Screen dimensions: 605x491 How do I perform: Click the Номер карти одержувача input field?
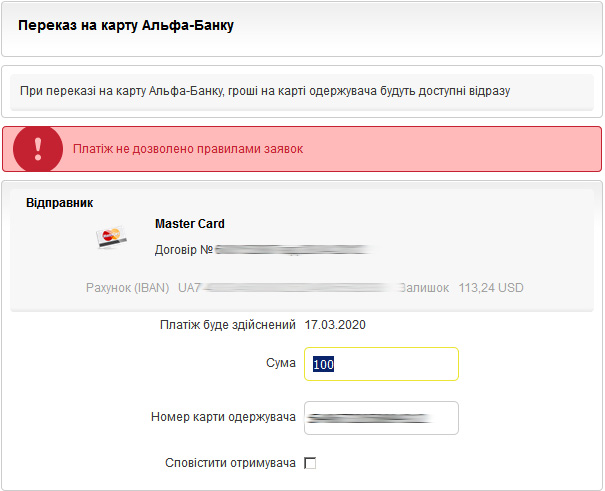(381, 418)
